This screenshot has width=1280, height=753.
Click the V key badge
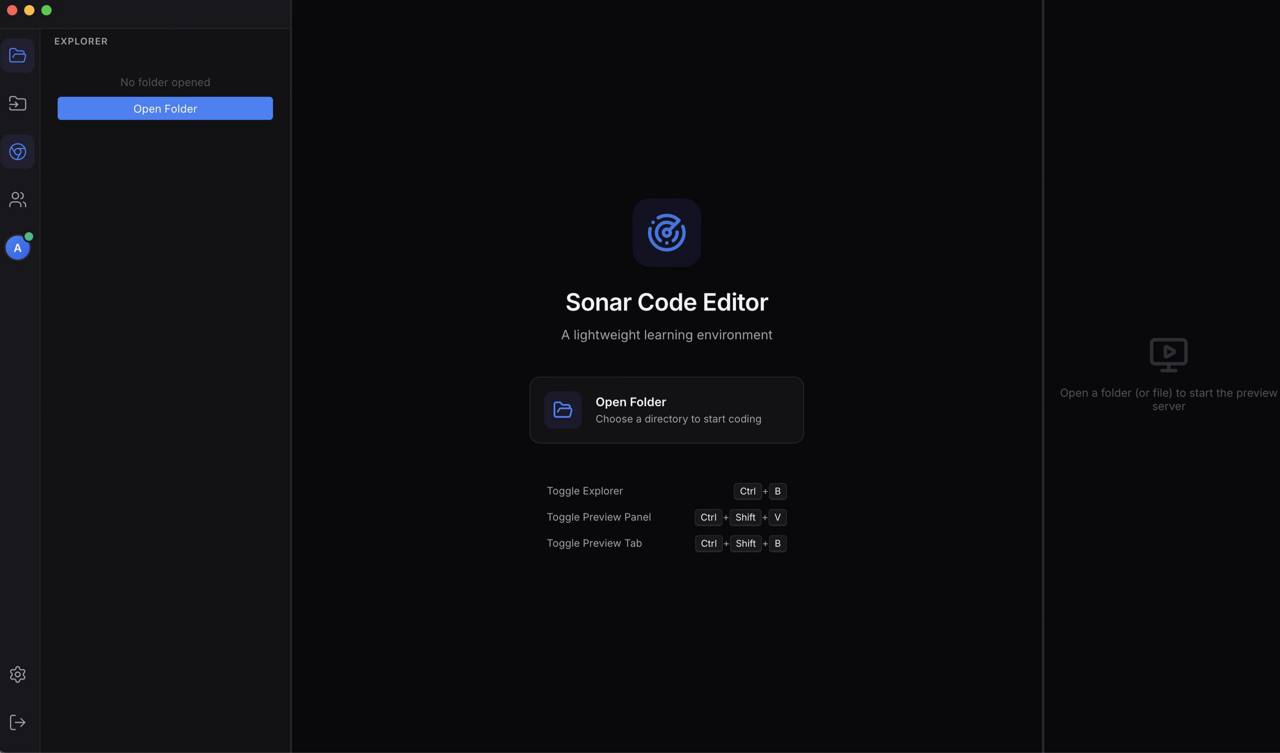coord(777,517)
